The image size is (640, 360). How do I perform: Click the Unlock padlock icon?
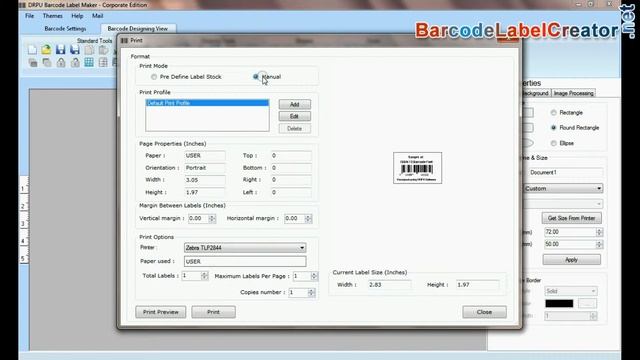point(75,62)
